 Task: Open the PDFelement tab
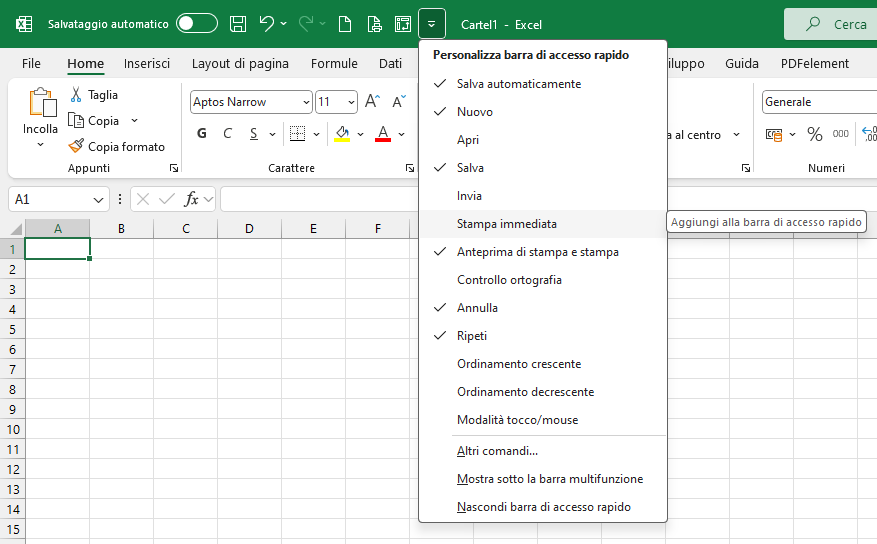click(x=814, y=64)
